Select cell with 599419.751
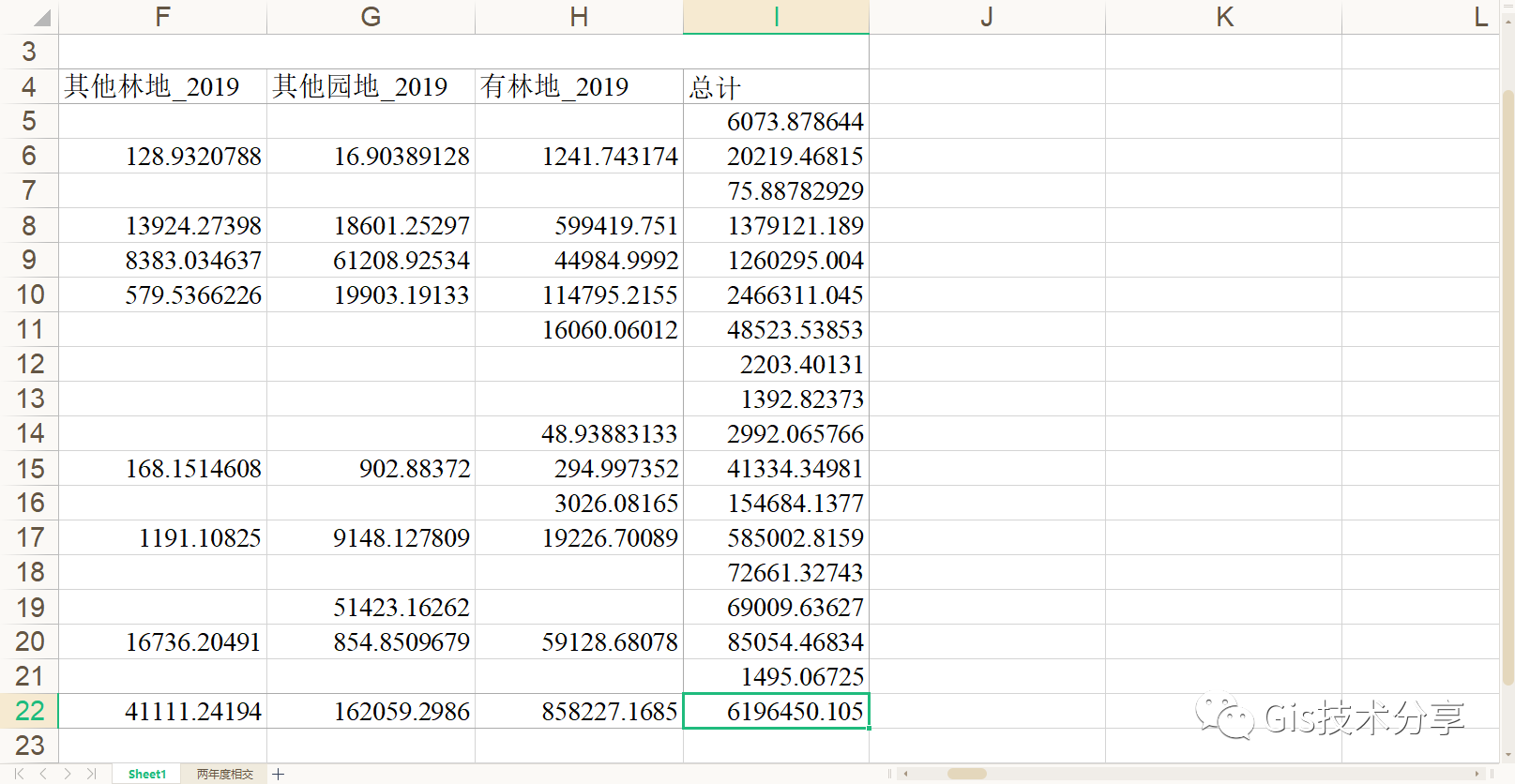Viewport: 1515px width, 784px height. [x=580, y=225]
